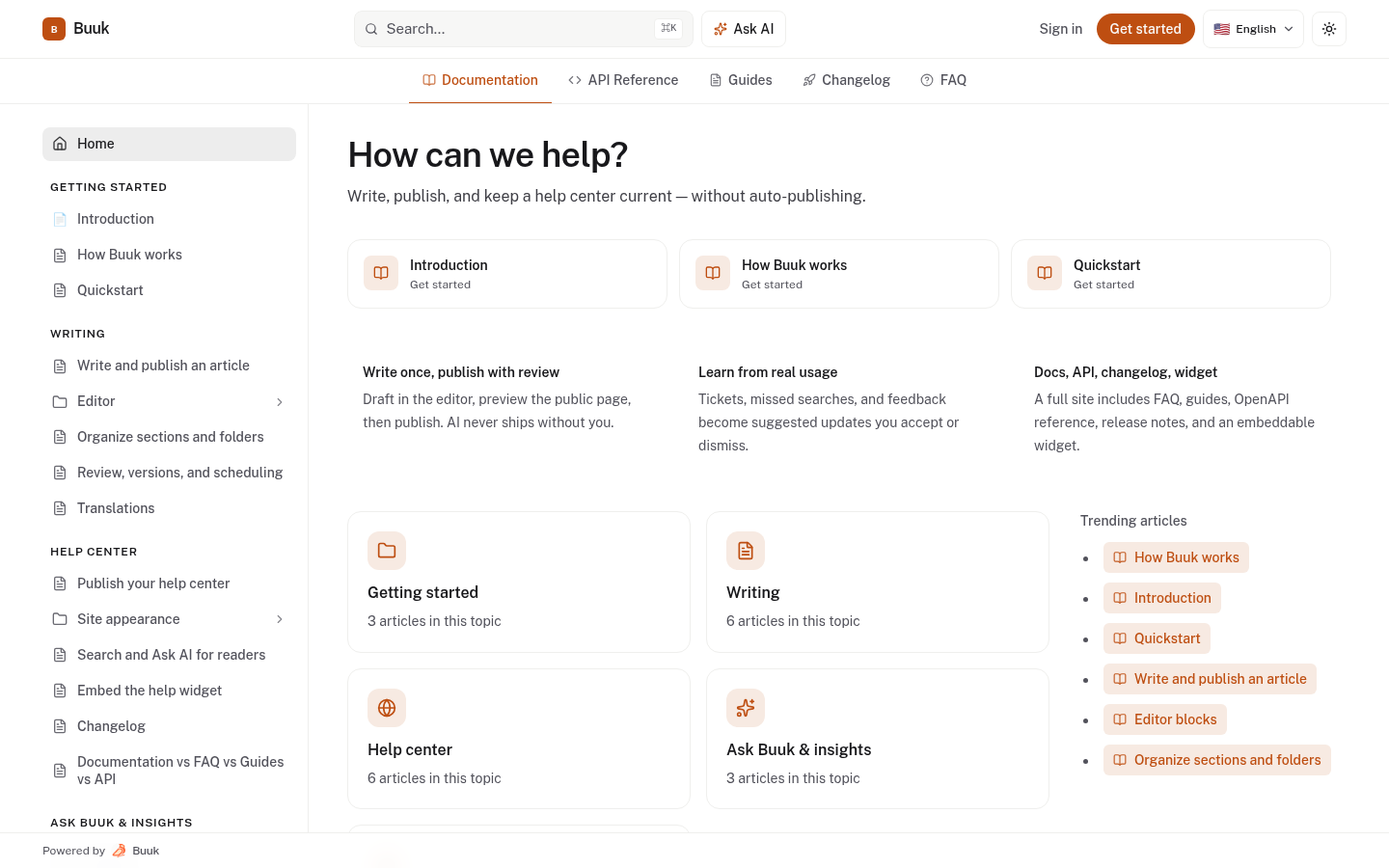Click the How Buuk works document icon in sidebar
1389x868 pixels.
click(x=60, y=255)
